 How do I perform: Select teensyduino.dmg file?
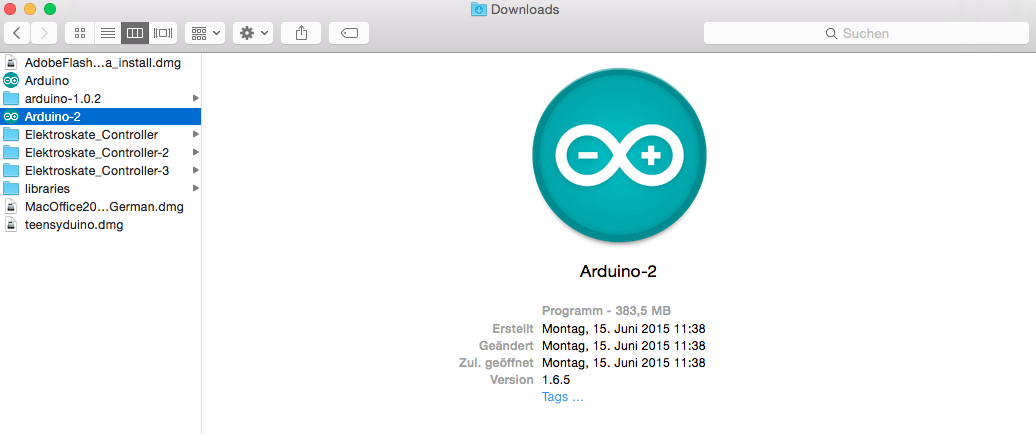pyautogui.click(x=100, y=225)
